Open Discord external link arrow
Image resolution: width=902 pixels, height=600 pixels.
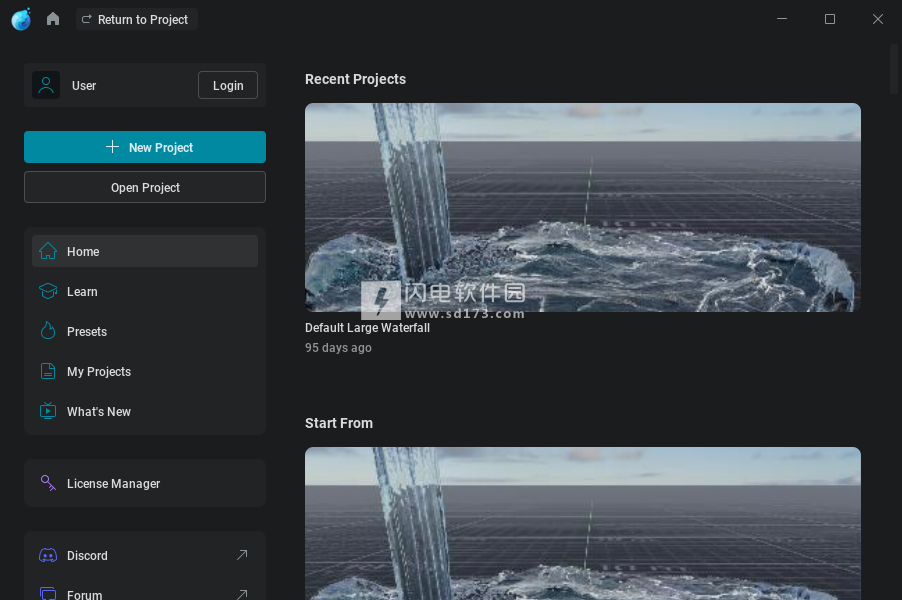click(241, 555)
